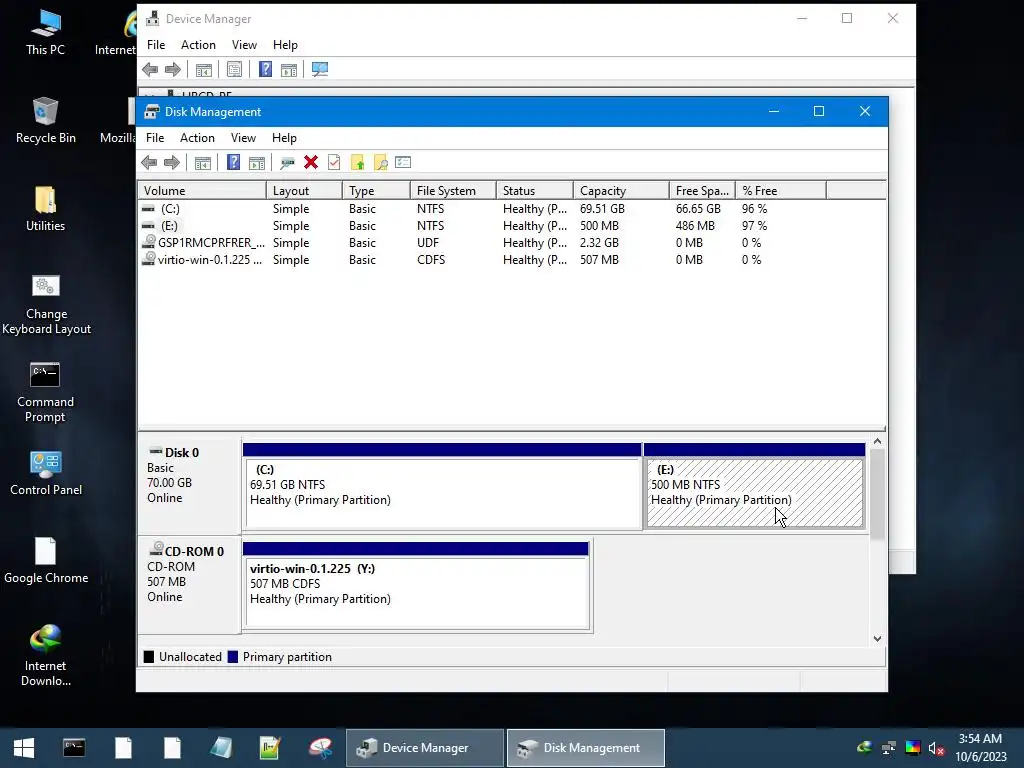
Task: Click graphical pane scrollbar up arrow
Action: click(x=877, y=442)
